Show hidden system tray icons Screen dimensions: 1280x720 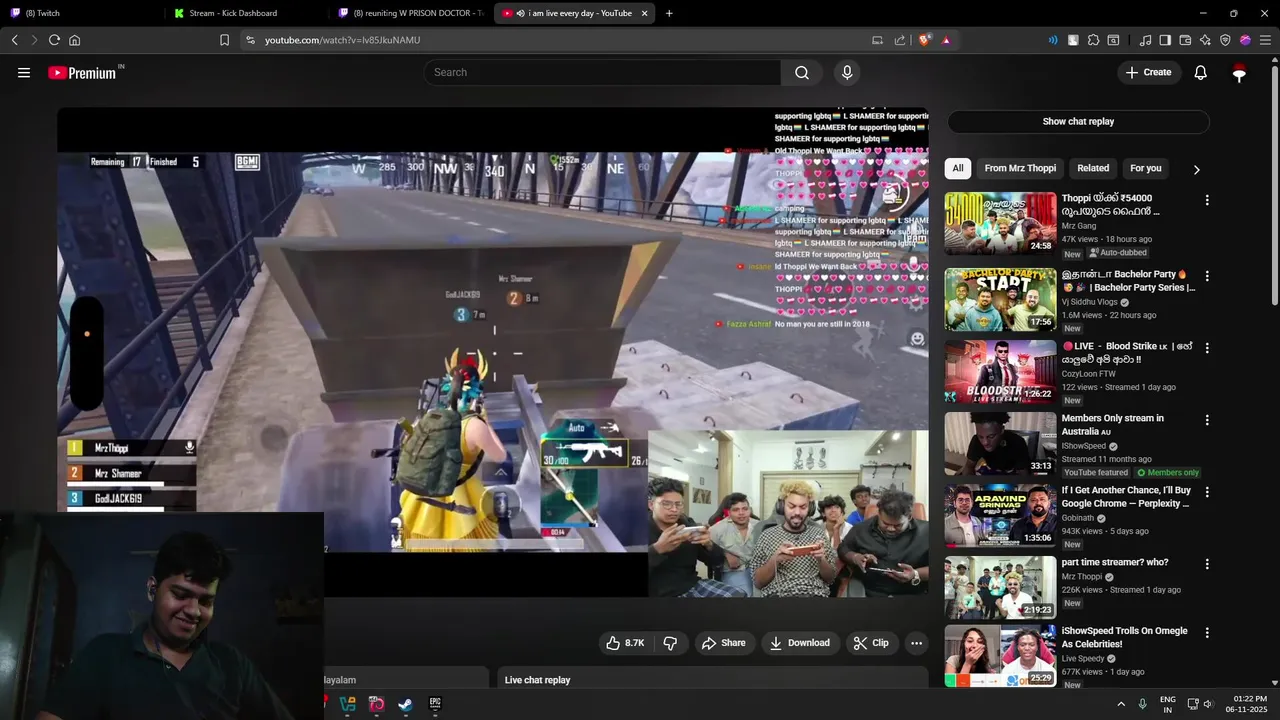1120,704
